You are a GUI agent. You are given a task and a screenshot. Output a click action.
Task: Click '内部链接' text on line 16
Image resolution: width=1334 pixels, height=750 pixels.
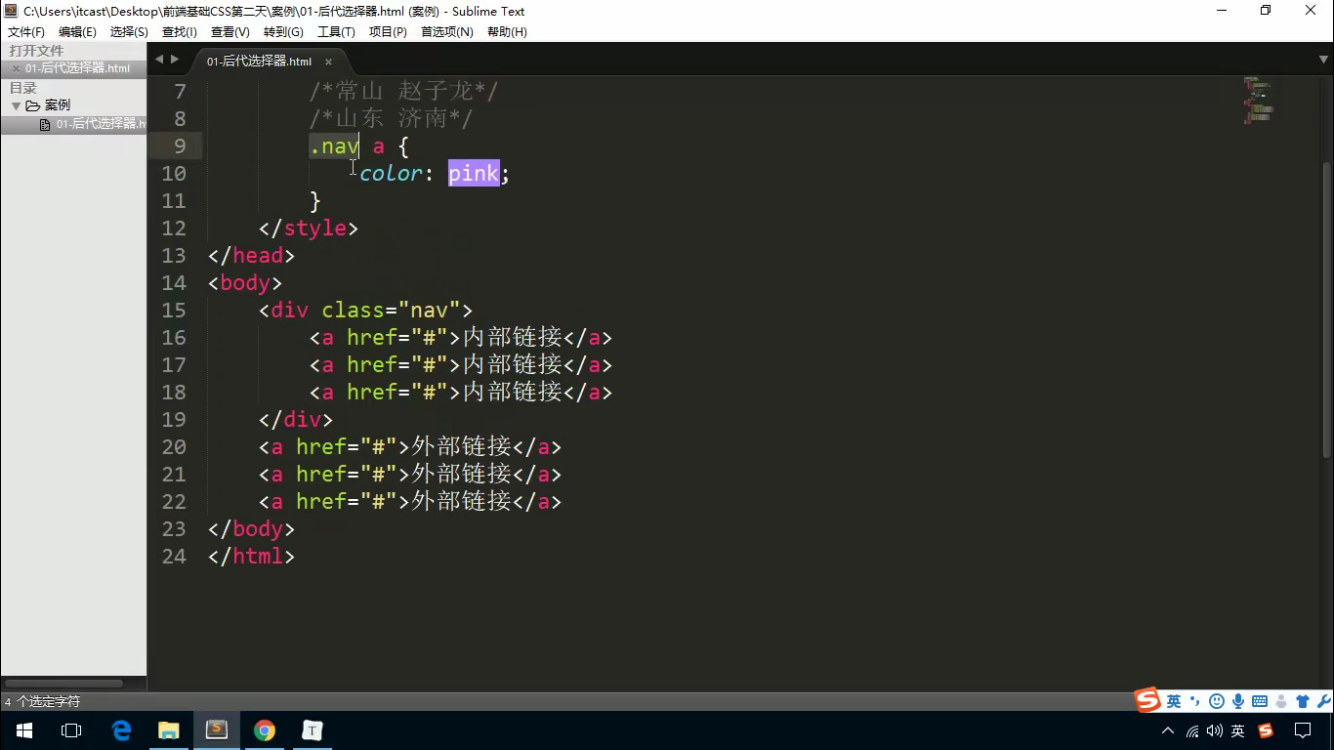(512, 337)
